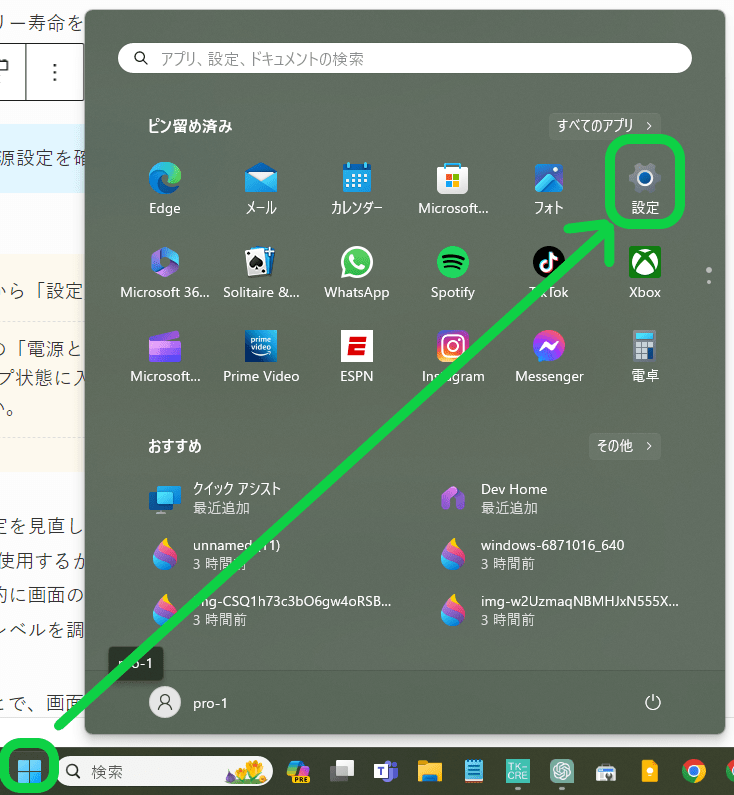Open File Explorer from the taskbar
734x795 pixels.
tap(430, 772)
